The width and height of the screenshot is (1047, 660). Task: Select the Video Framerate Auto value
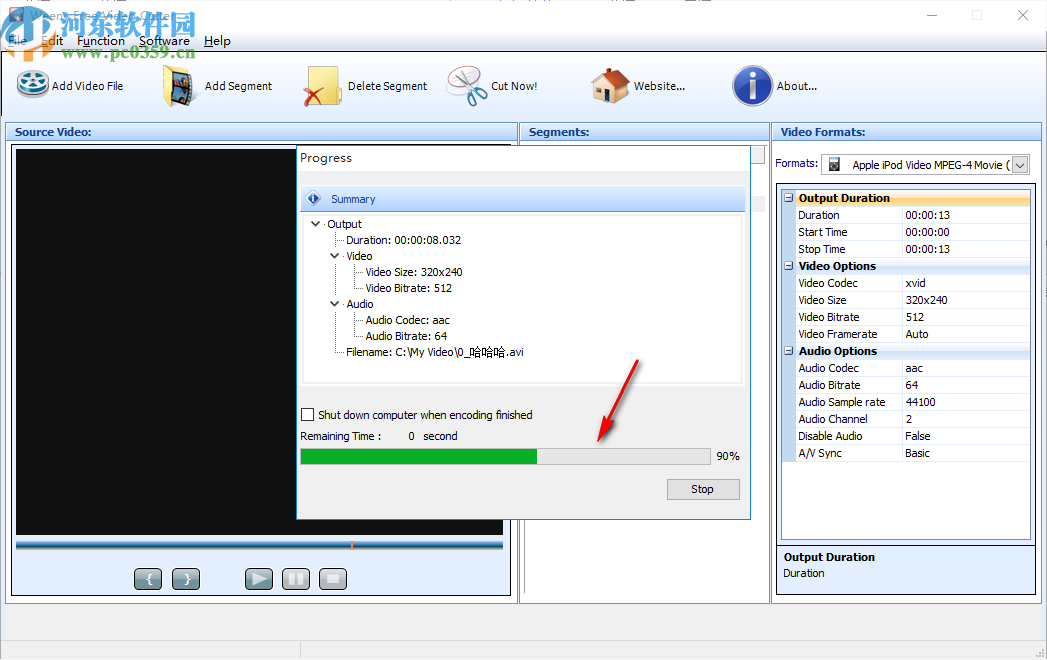966,334
